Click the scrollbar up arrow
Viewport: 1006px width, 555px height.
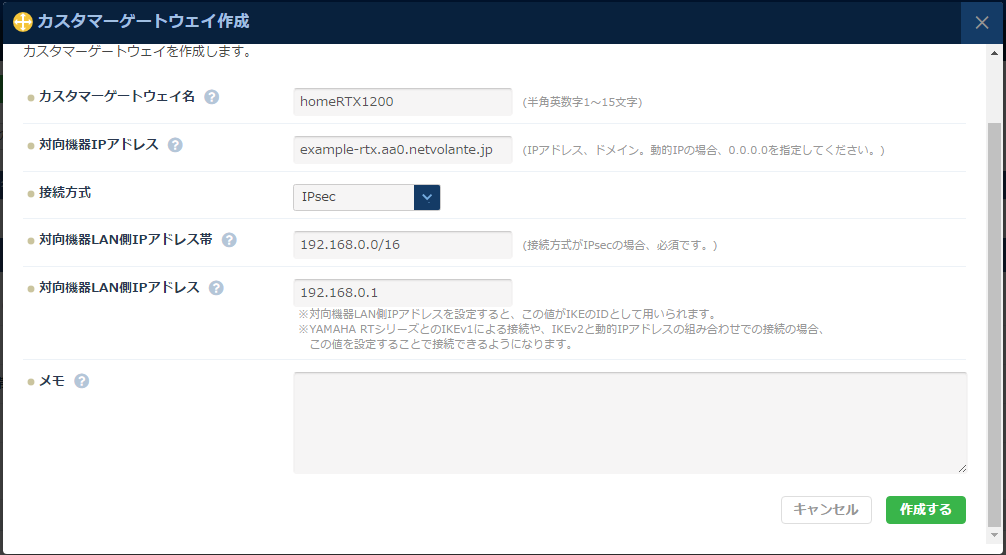click(994, 53)
